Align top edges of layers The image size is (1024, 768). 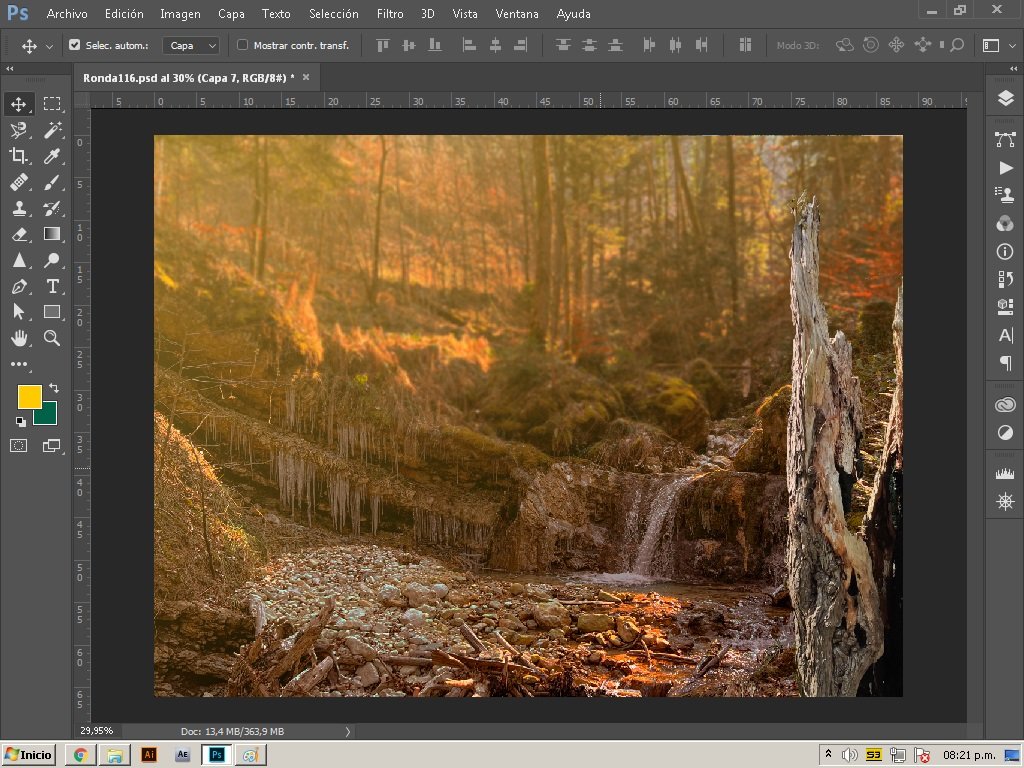(x=383, y=45)
